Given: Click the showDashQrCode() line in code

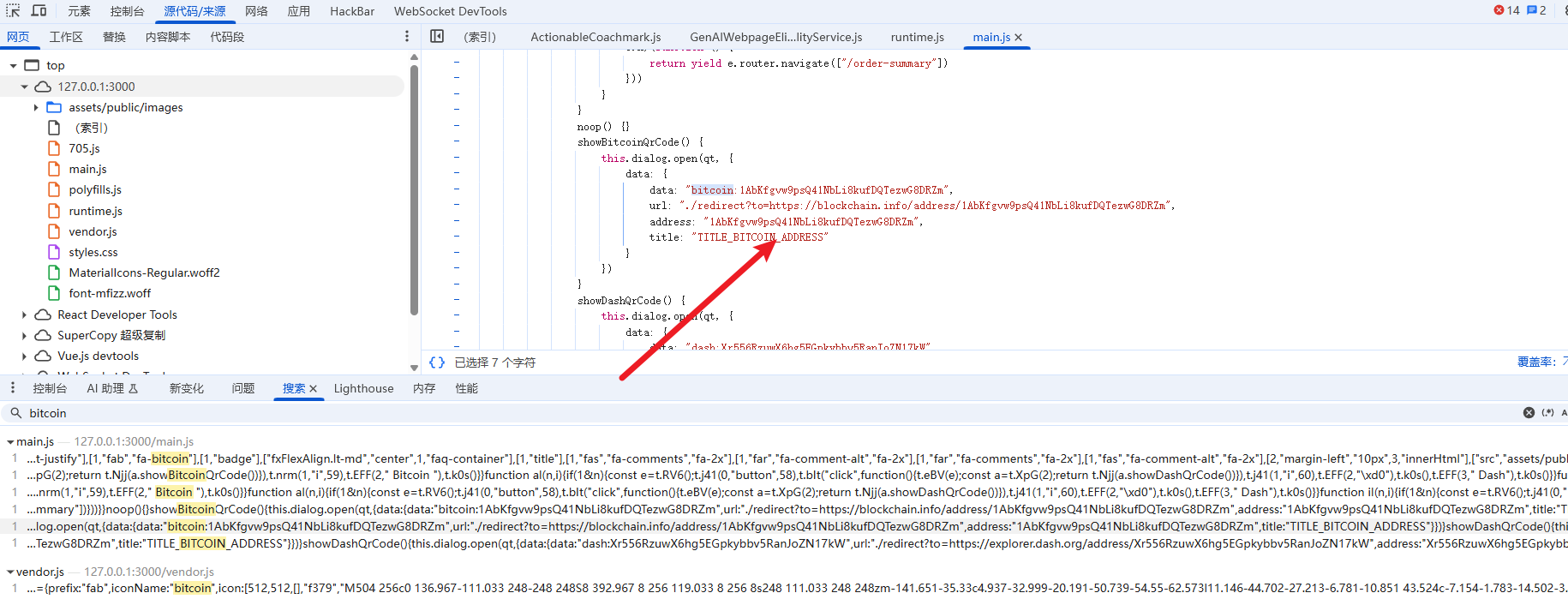Looking at the screenshot, I should (631, 301).
